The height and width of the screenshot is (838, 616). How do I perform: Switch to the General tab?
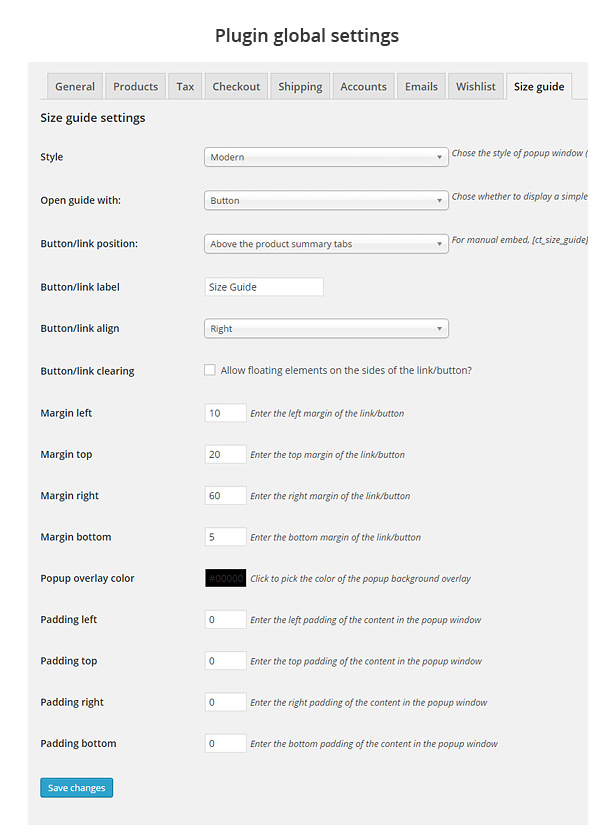coord(75,87)
